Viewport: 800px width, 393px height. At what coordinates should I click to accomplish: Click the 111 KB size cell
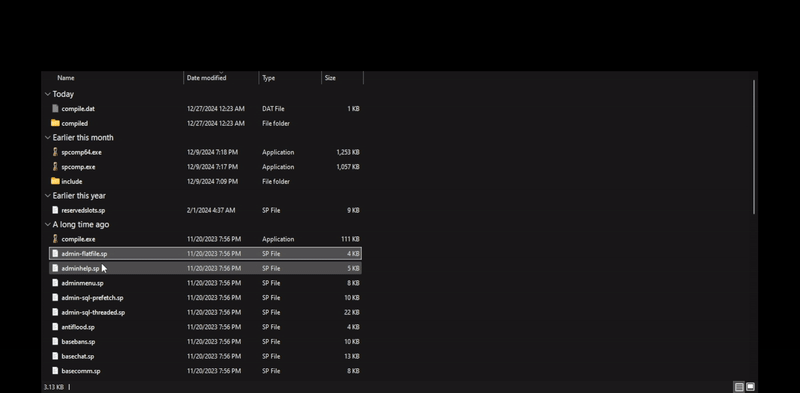[350, 239]
